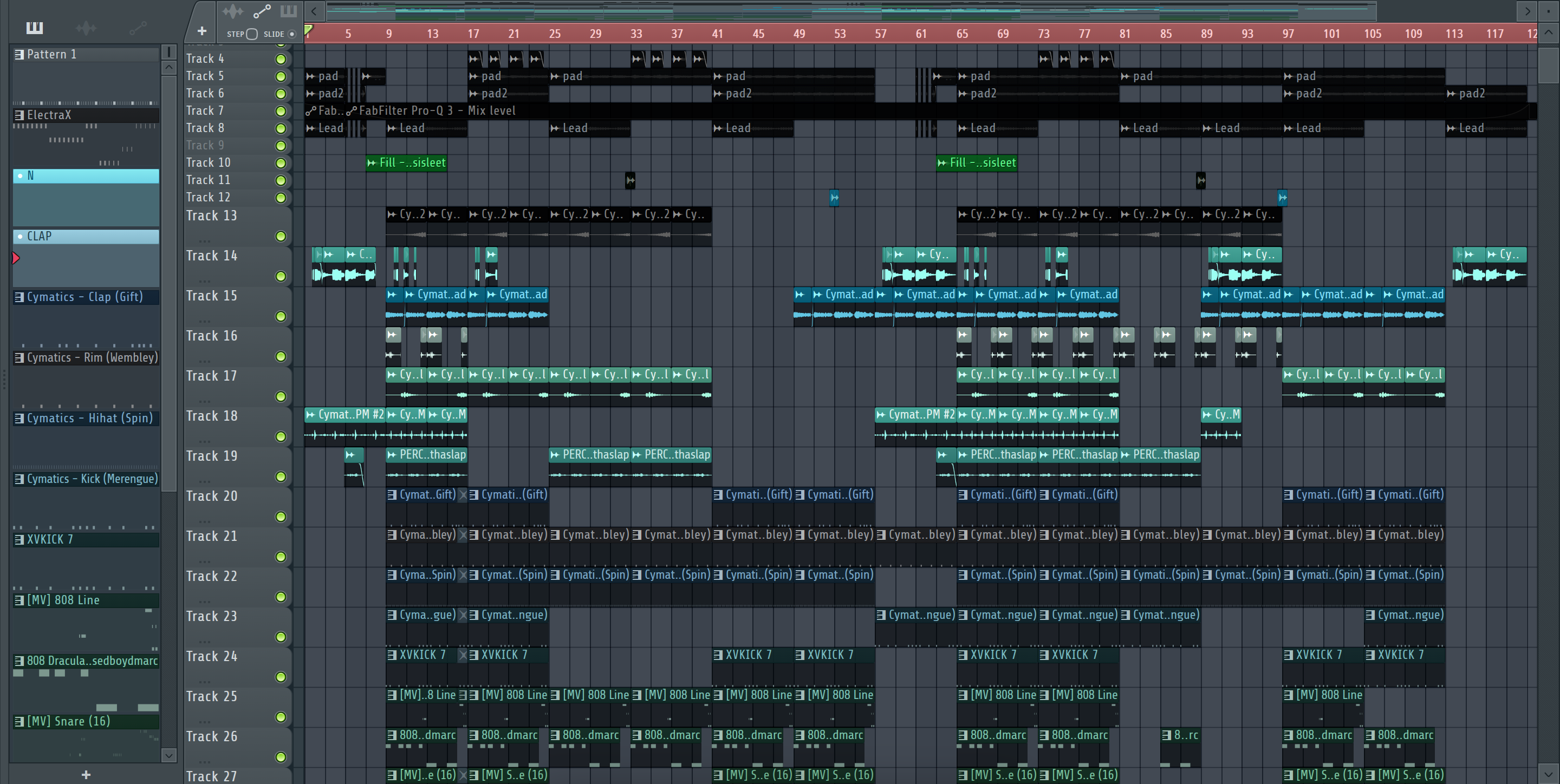Click Track 12 name header
This screenshot has width=1560, height=784.
tap(207, 198)
